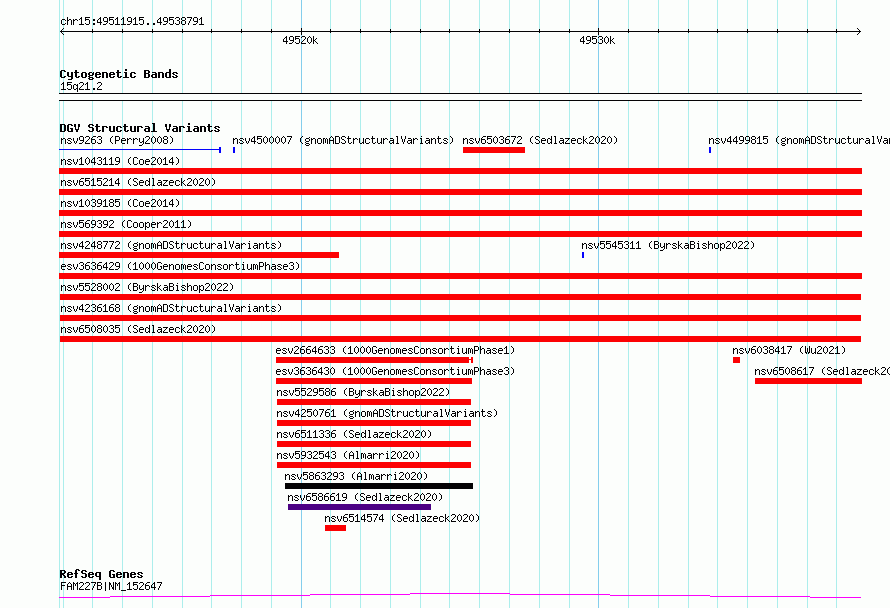Click the DGV Structural Variants track title

(140, 128)
